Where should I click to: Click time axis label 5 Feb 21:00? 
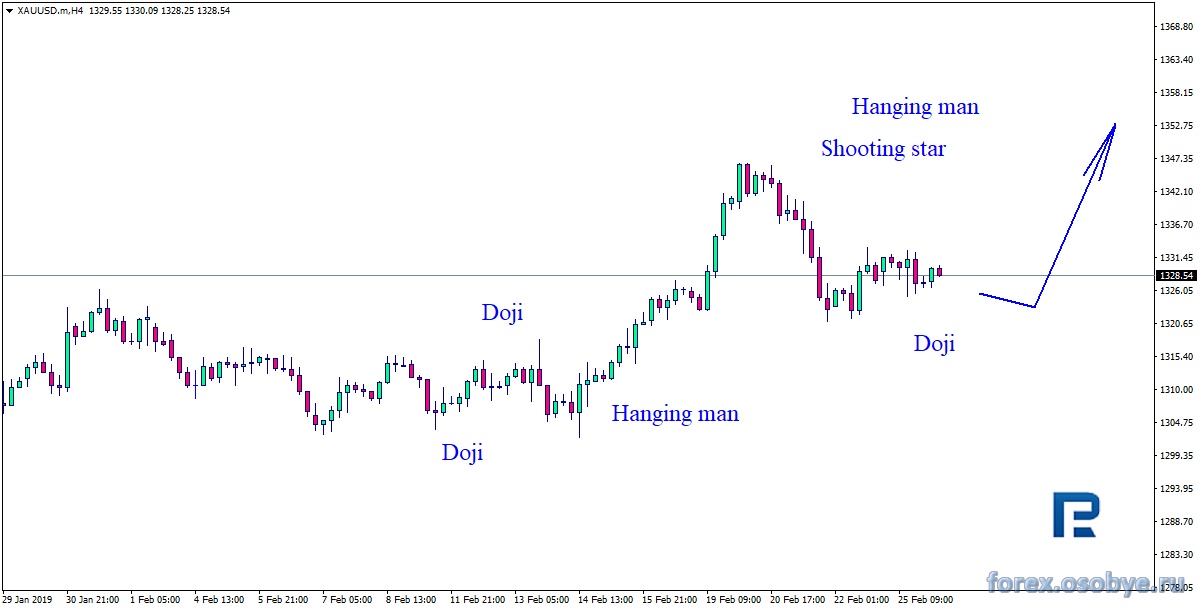[284, 600]
